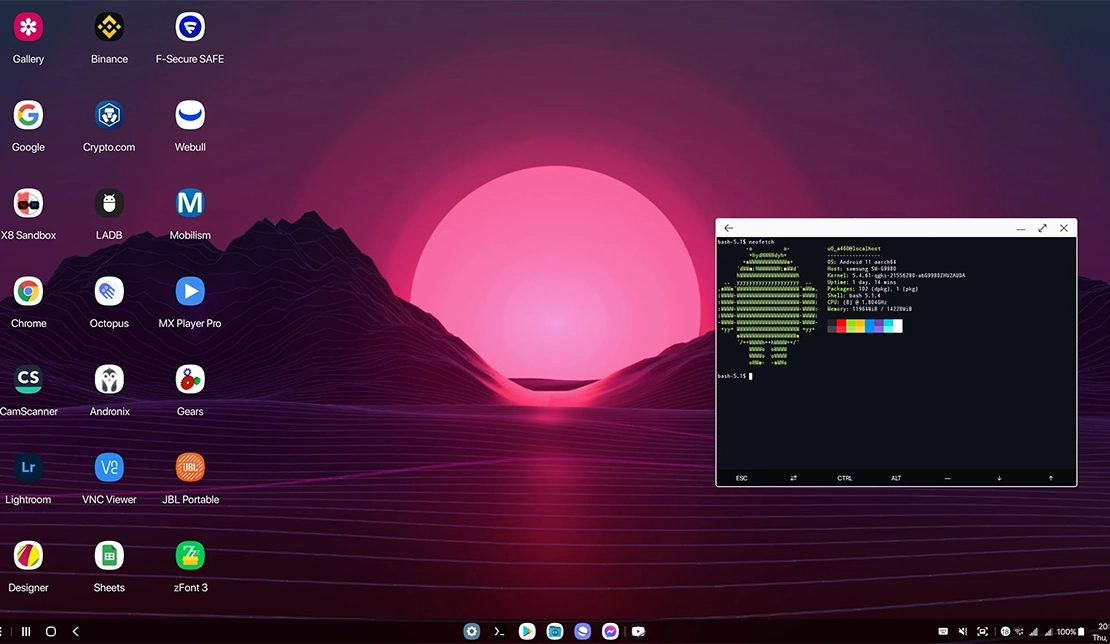The height and width of the screenshot is (644, 1110).
Task: Open Andronix from the desktop
Action: 108,380
